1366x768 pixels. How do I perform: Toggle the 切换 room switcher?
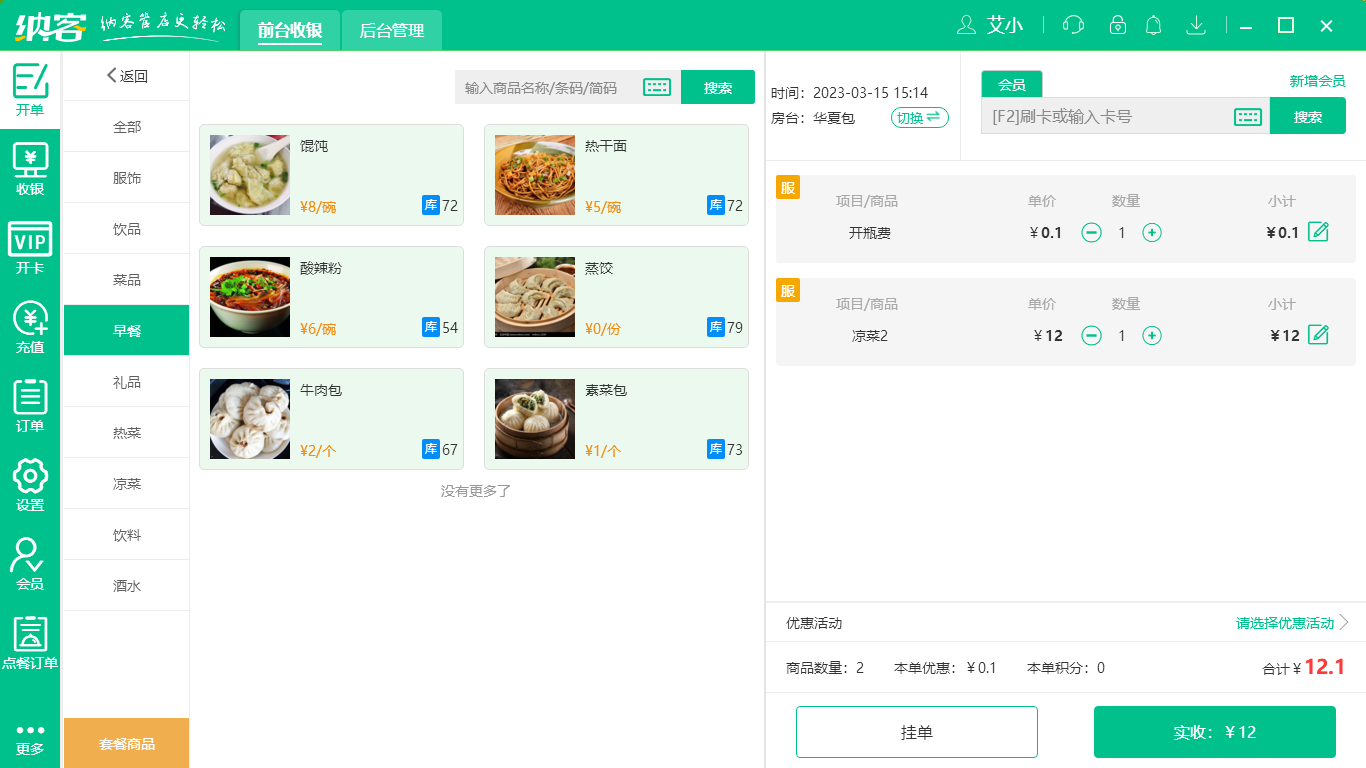pyautogui.click(x=918, y=117)
